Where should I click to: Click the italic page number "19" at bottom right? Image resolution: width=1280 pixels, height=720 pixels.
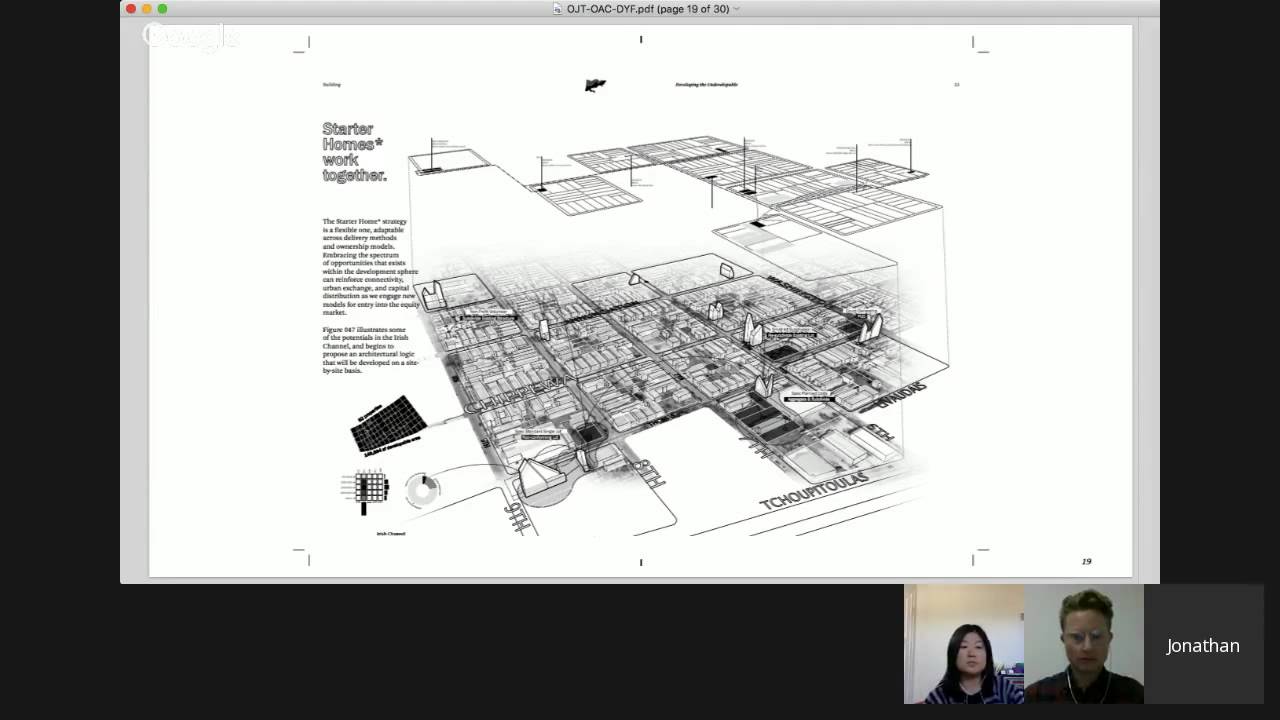pos(1086,562)
